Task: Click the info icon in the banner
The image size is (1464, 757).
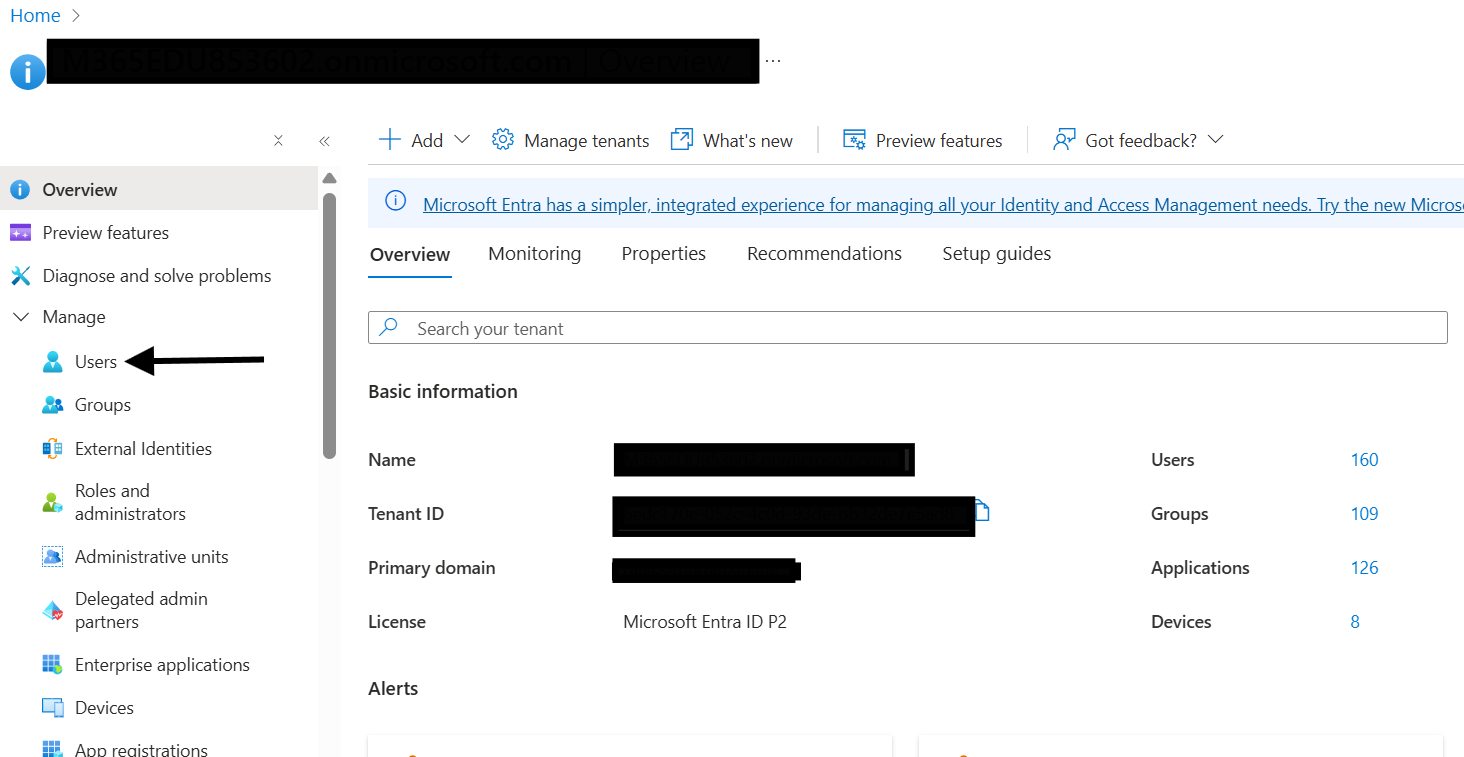Action: 396,201
